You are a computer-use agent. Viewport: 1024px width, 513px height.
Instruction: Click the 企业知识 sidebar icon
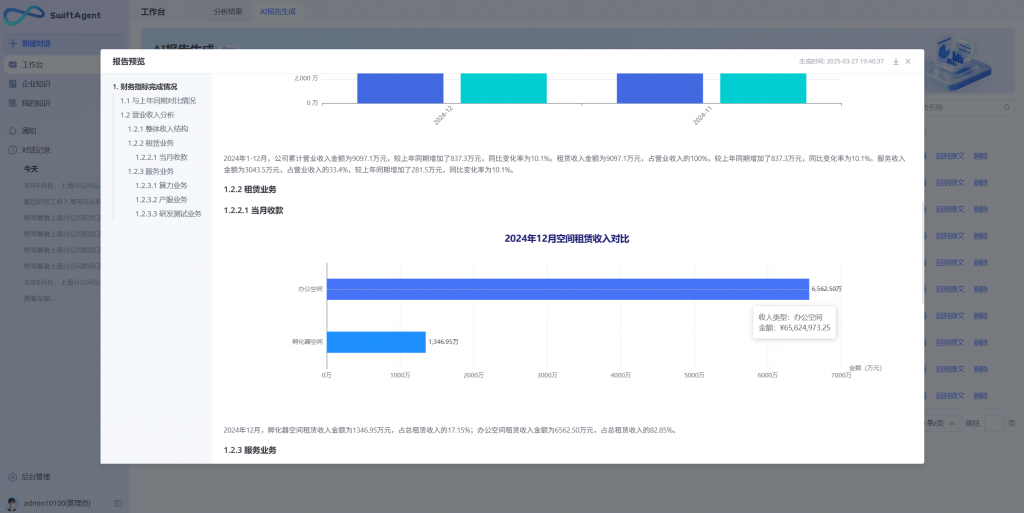pos(12,84)
